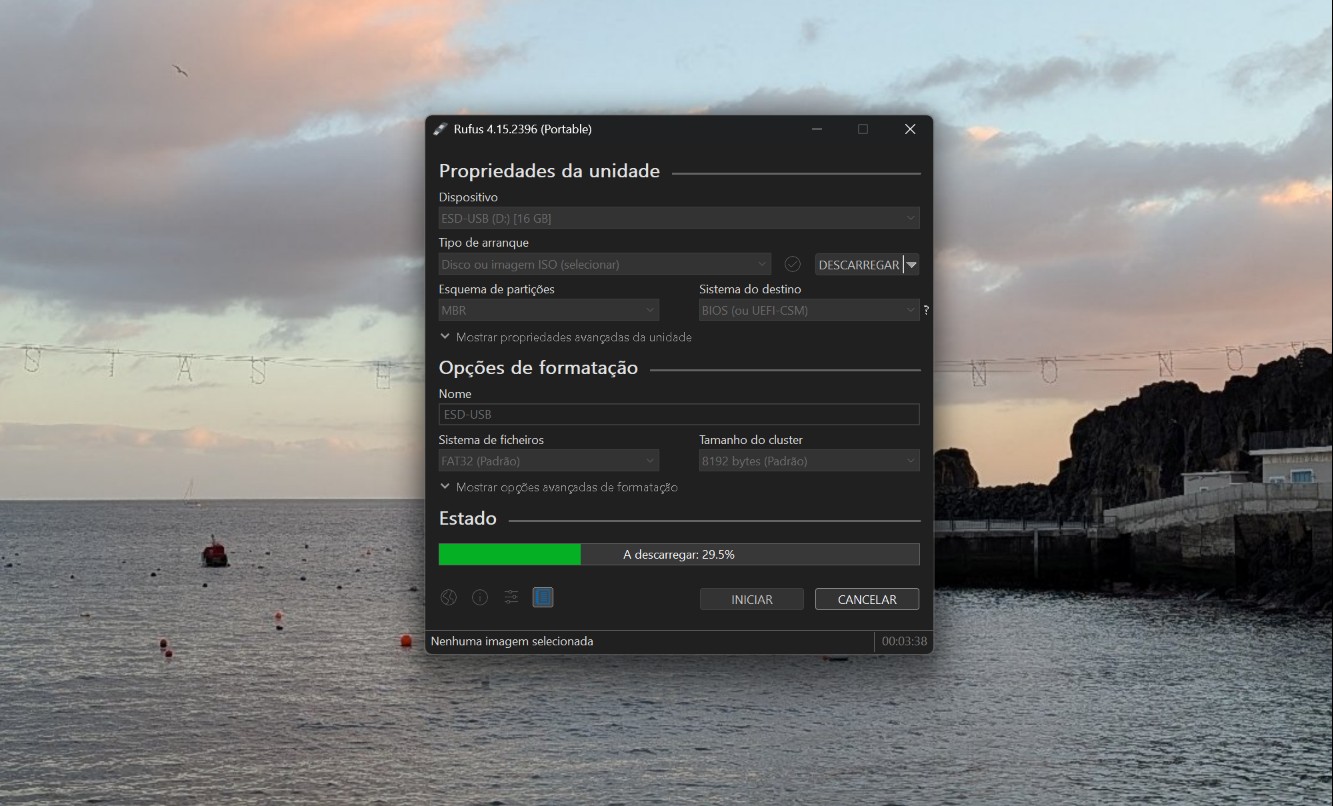Click the DESCARREGAR button

859,264
